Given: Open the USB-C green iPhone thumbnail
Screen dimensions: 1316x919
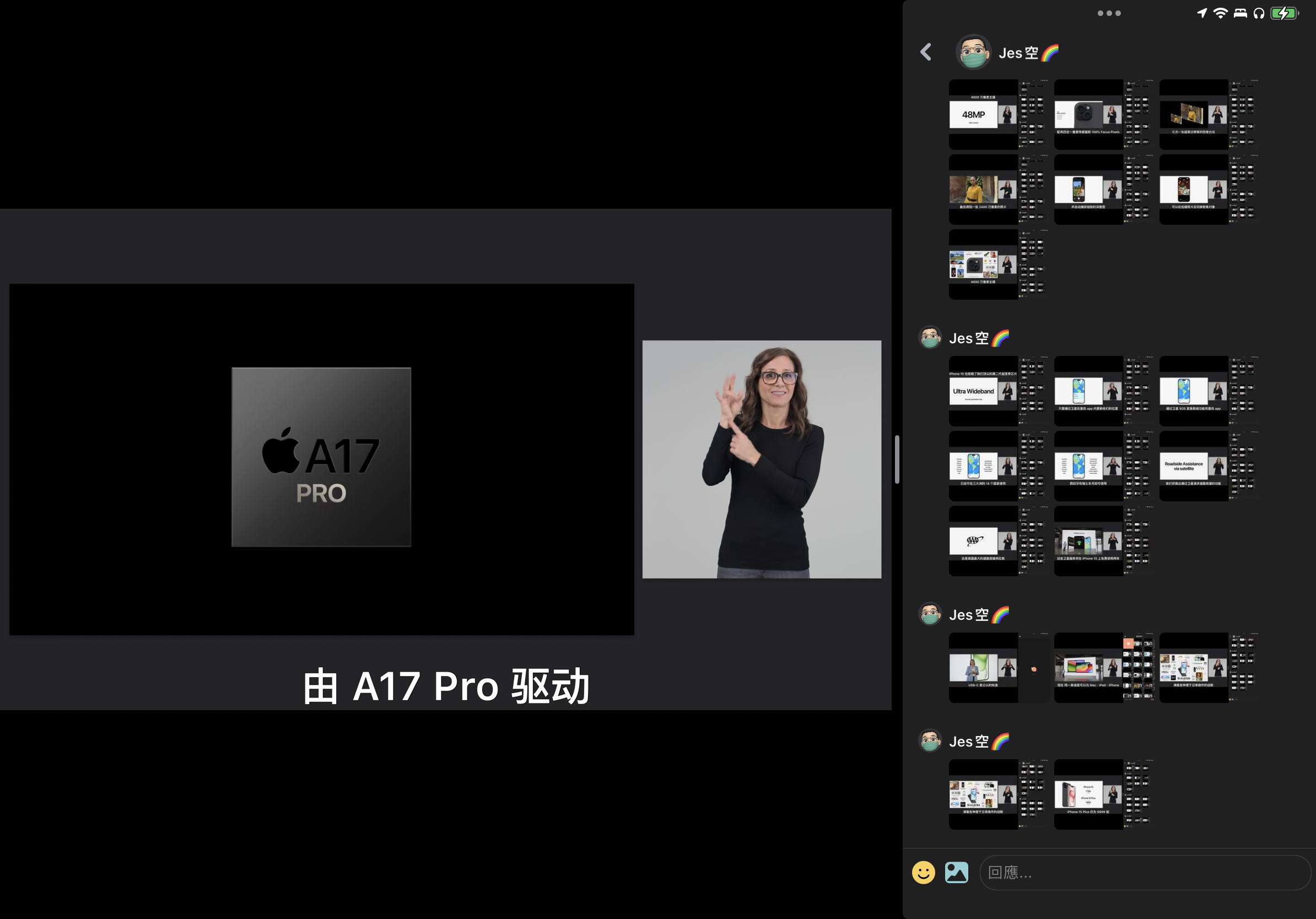Looking at the screenshot, I should pos(999,668).
